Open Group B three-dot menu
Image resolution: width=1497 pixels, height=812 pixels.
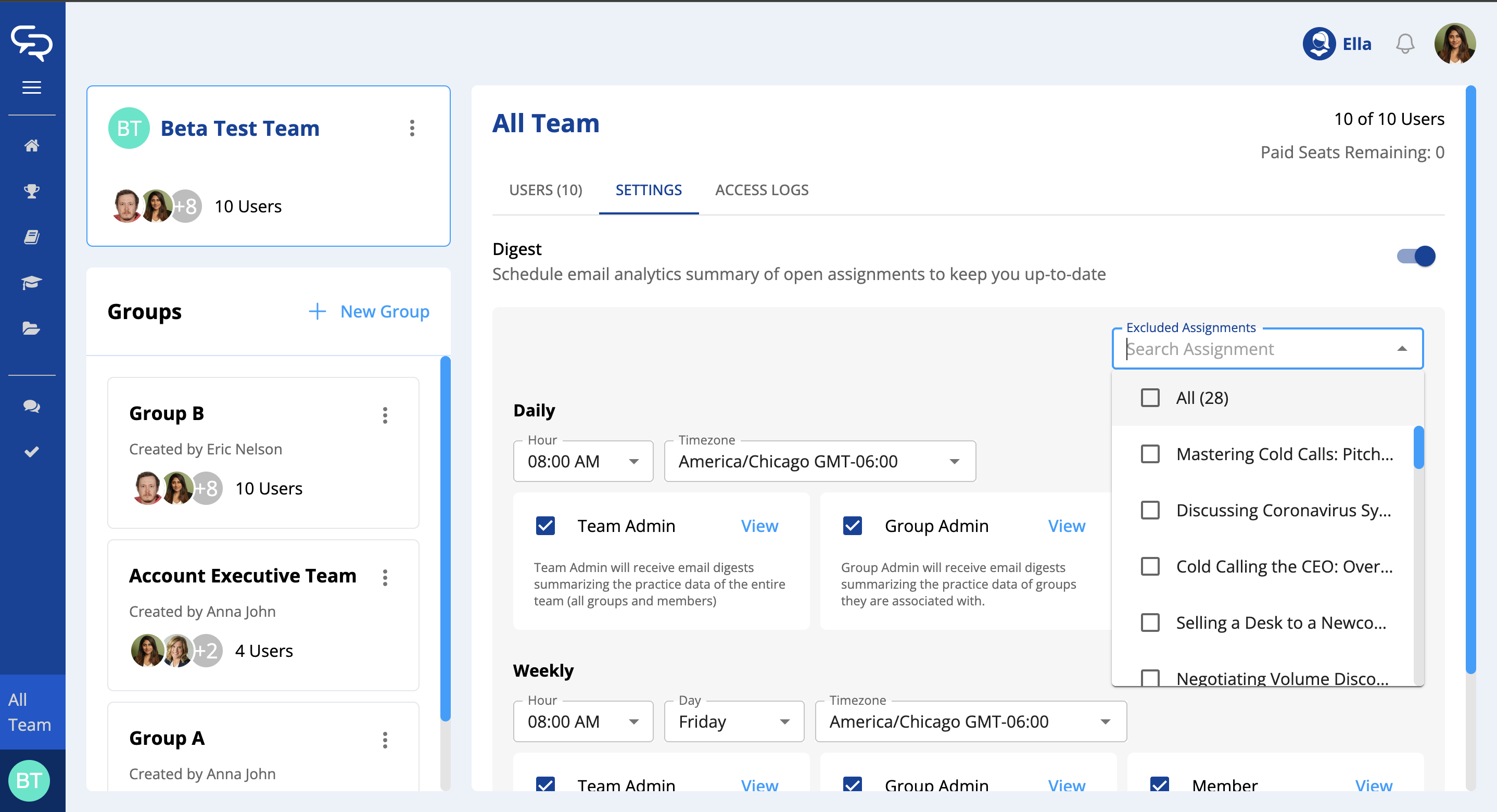click(x=385, y=415)
